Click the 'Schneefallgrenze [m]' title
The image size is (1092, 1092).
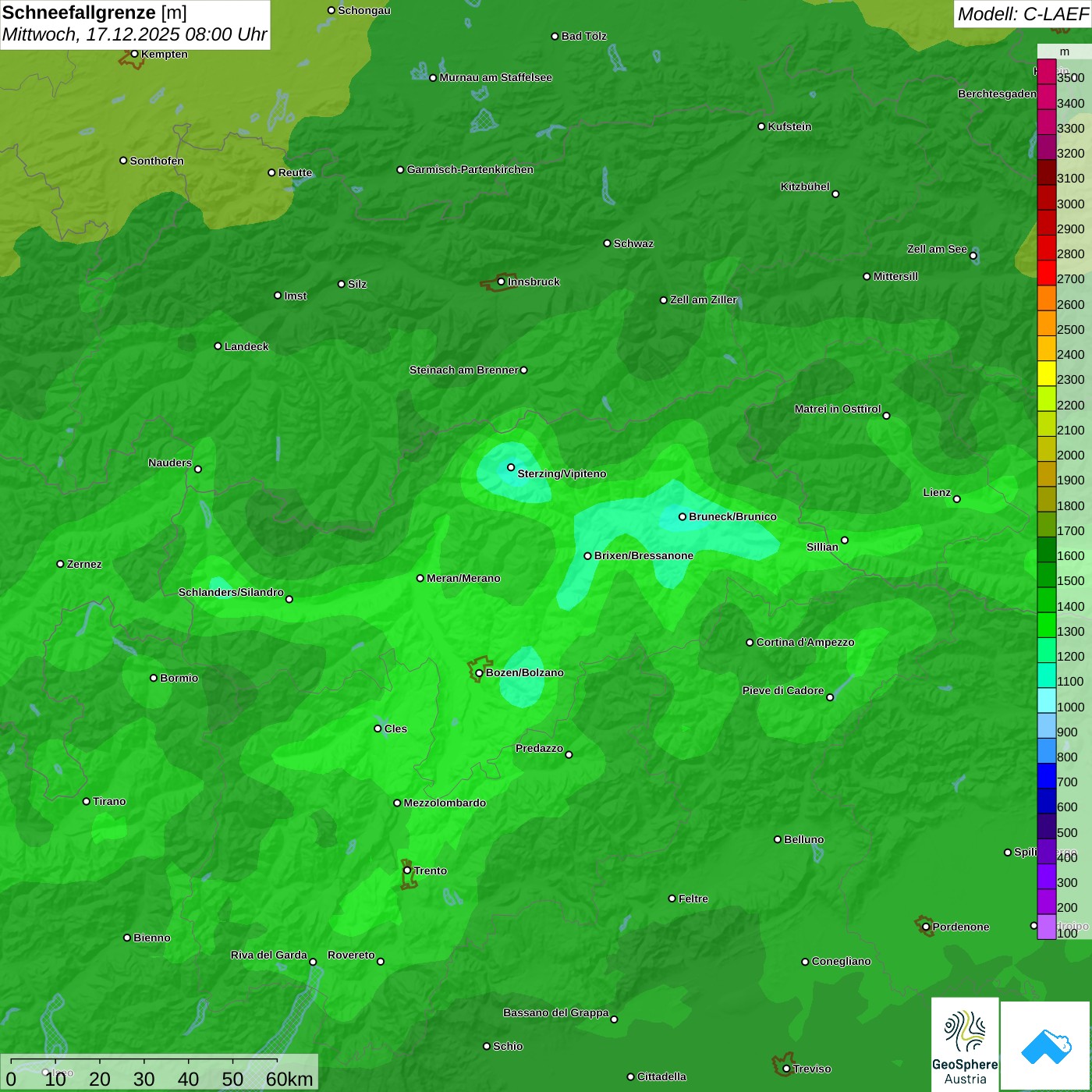tap(94, 12)
